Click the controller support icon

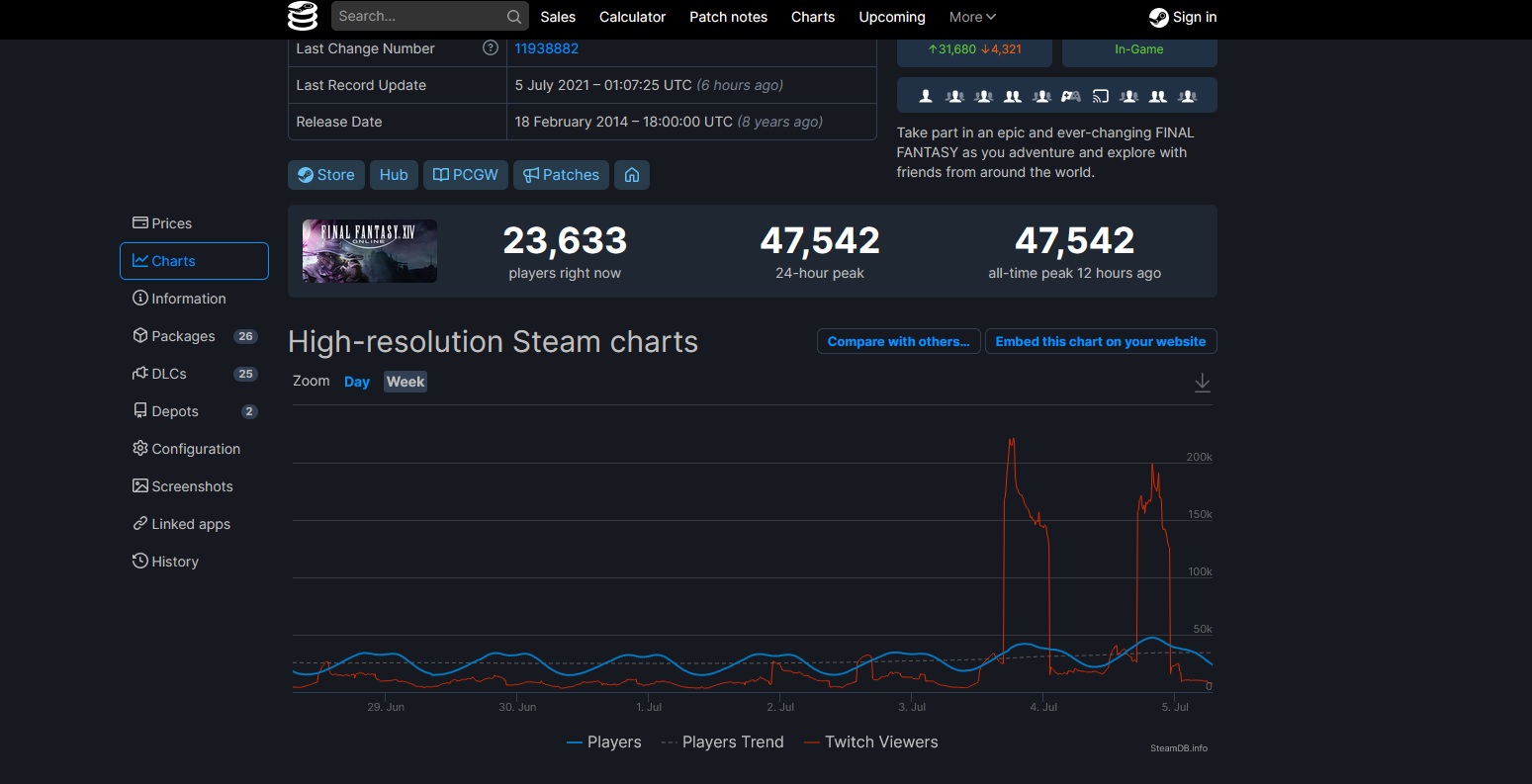point(1071,96)
